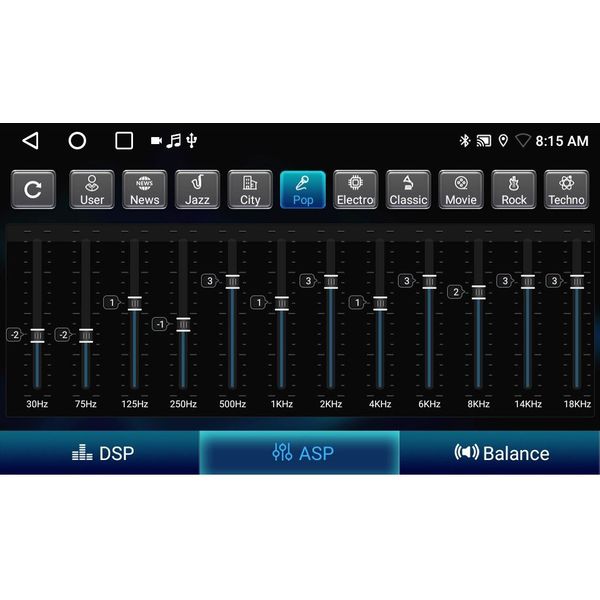Click the 500Hz band slider handle
The width and height of the screenshot is (600, 600).
point(232,281)
